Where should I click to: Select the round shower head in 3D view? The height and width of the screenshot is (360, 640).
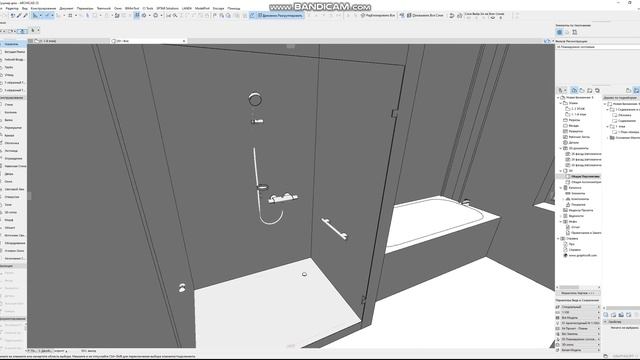(x=255, y=99)
